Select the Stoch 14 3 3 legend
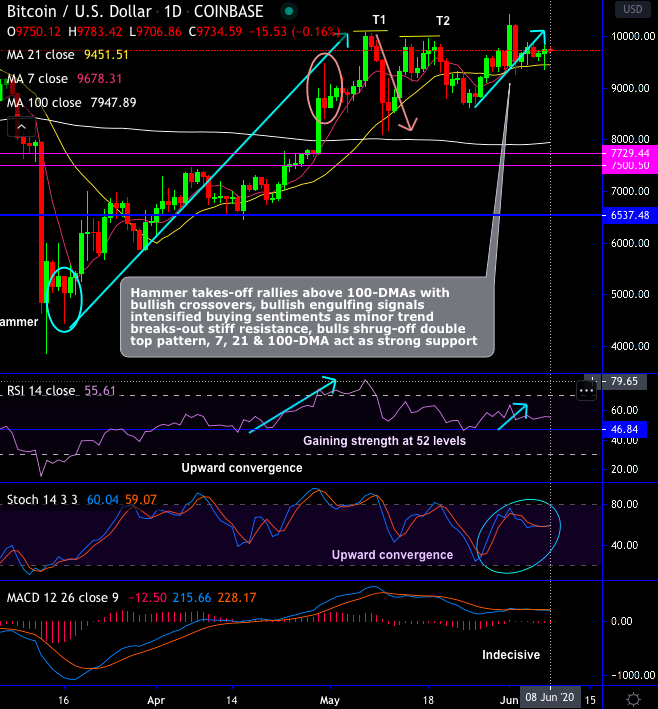658x709 pixels. coord(42,500)
